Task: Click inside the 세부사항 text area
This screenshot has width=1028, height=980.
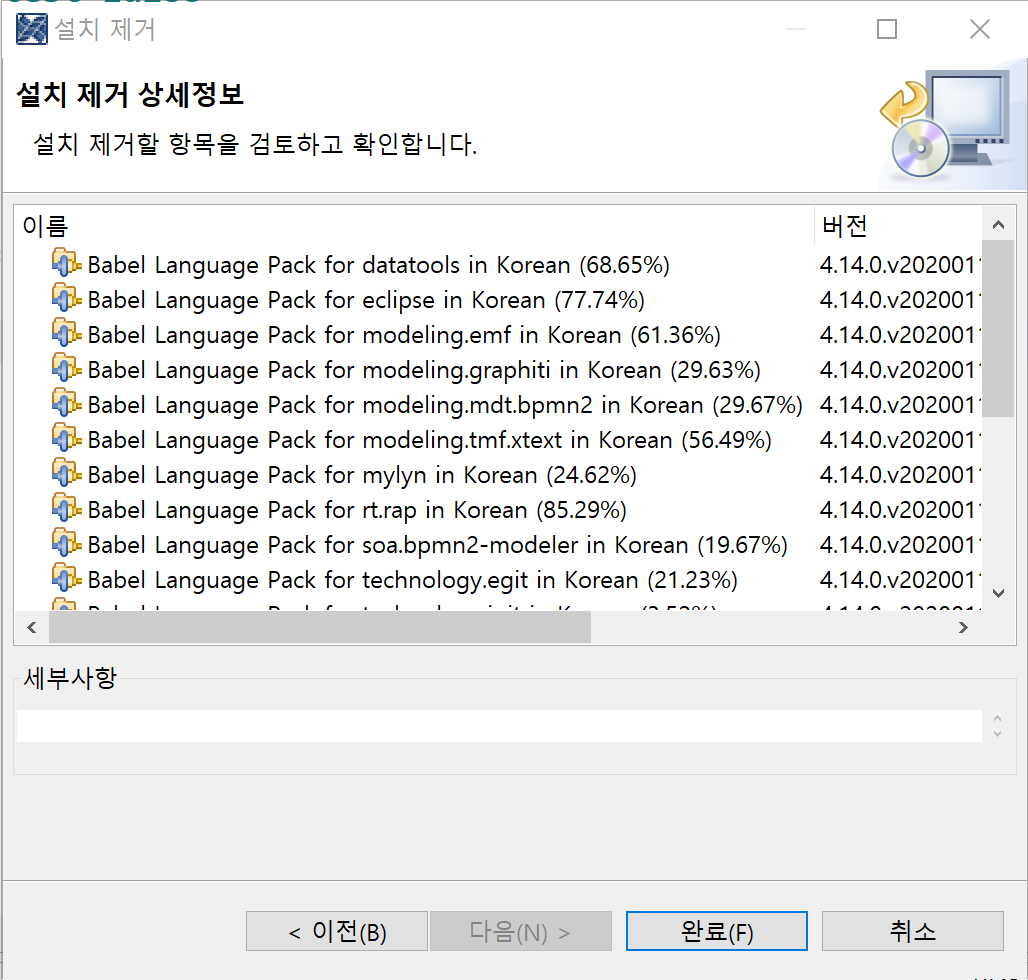Action: point(499,726)
